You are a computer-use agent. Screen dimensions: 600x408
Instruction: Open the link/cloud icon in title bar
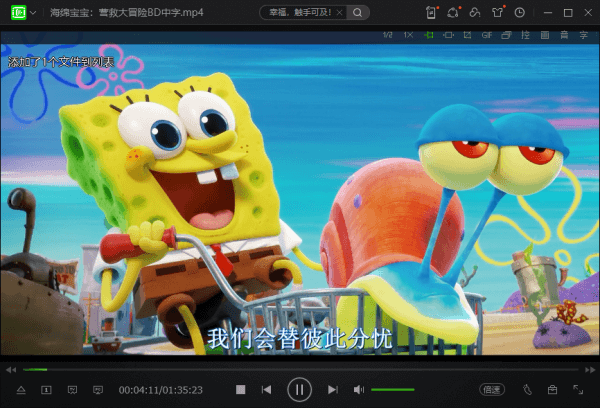pos(475,12)
